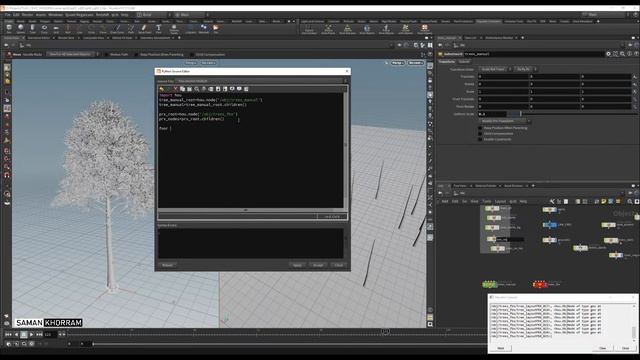Click the wrench icon in network editor toolbar
The image size is (640, 360).
(x=552, y=201)
